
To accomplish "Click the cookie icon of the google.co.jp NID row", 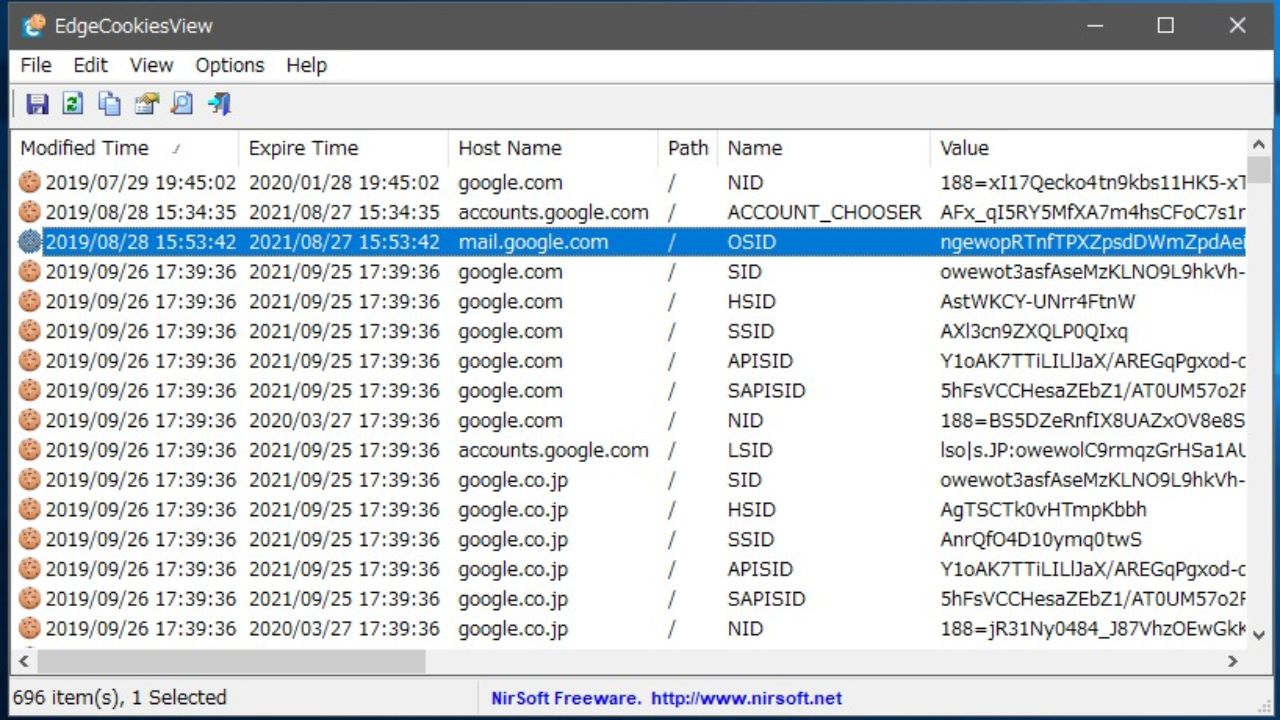I will [x=30, y=628].
